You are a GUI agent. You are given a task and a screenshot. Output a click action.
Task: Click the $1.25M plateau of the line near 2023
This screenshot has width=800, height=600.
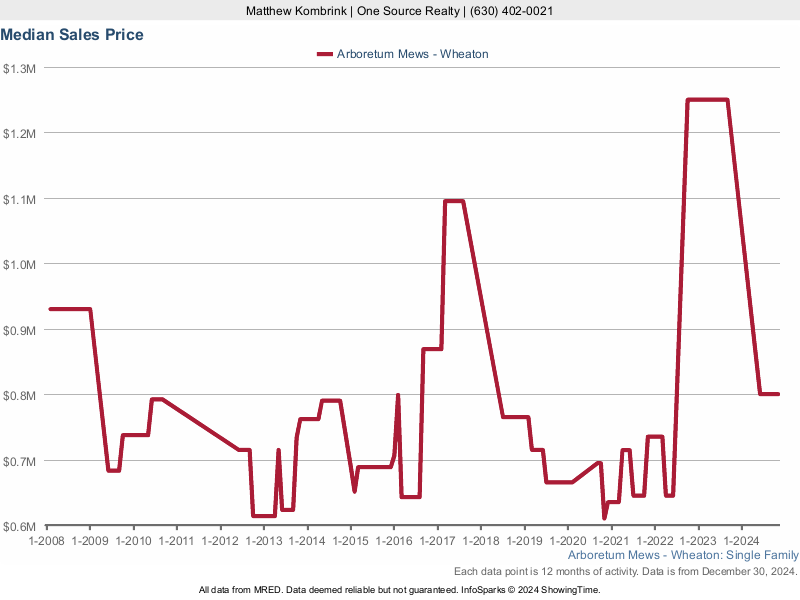(707, 100)
